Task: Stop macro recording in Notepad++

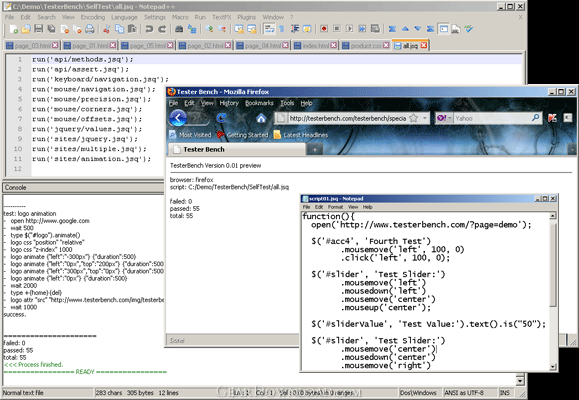Action: click(x=337, y=29)
